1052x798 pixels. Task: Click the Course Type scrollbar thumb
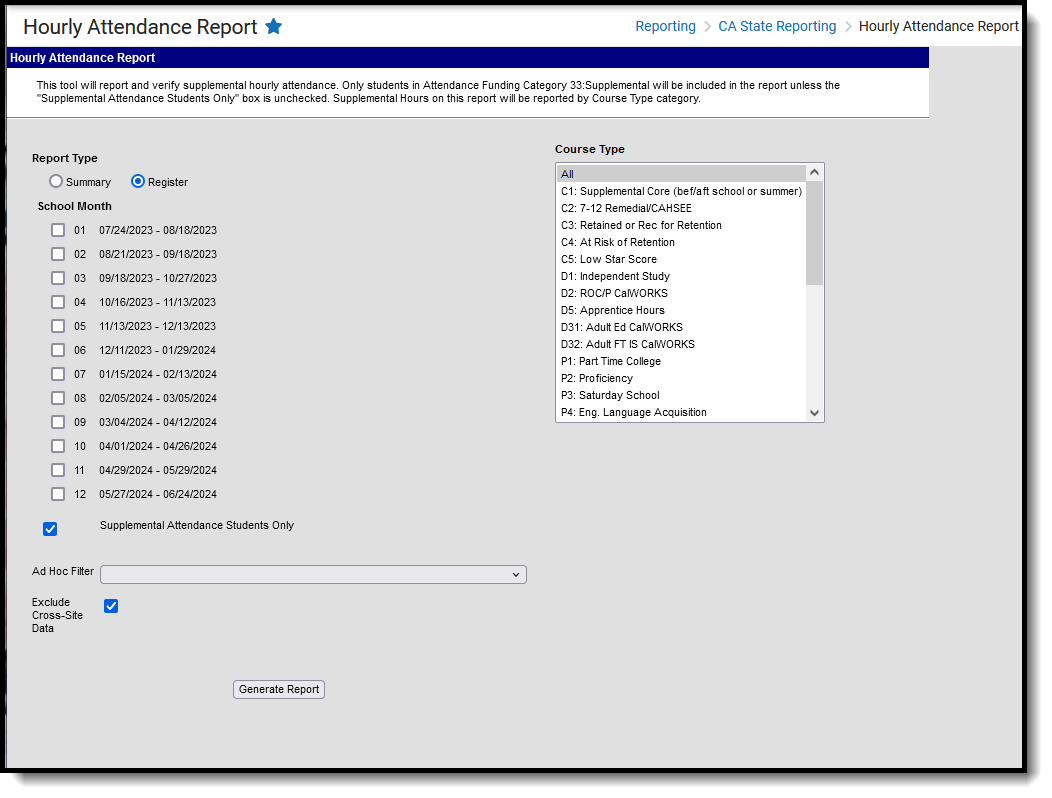point(814,233)
